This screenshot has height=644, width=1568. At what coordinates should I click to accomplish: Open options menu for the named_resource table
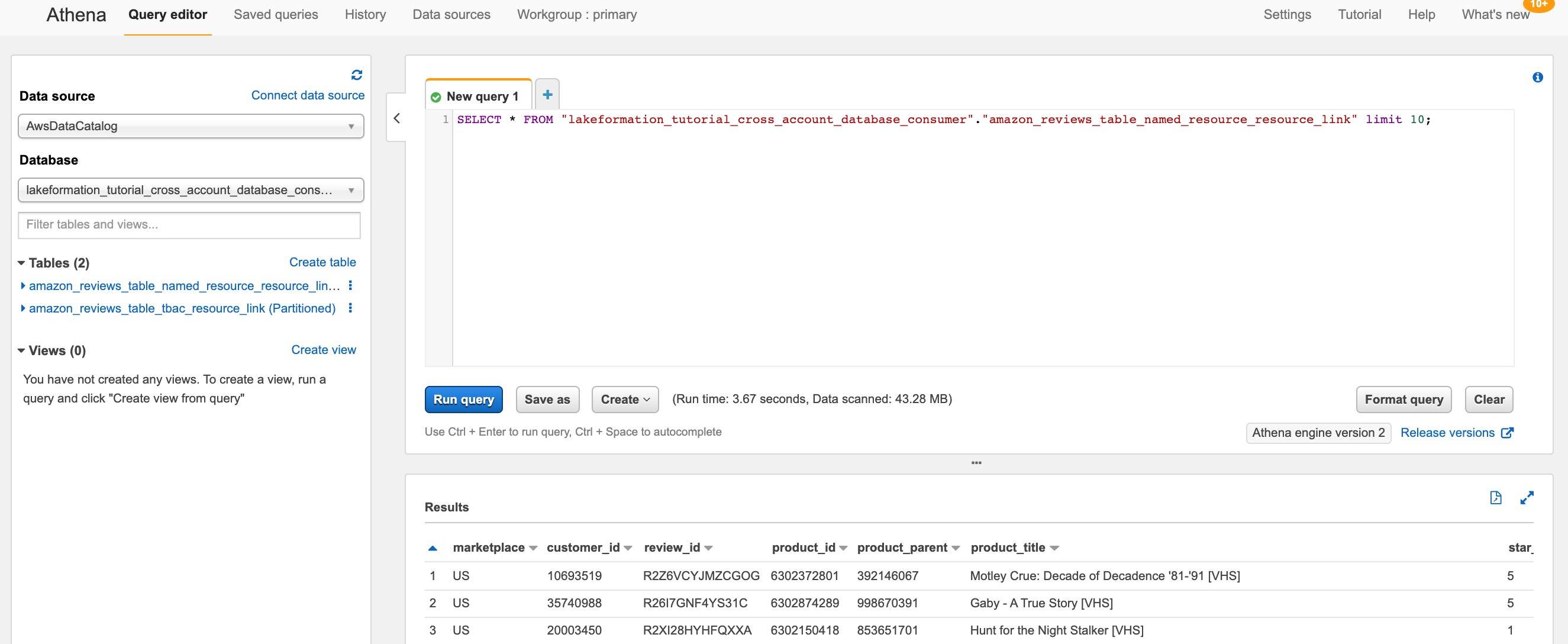[350, 285]
